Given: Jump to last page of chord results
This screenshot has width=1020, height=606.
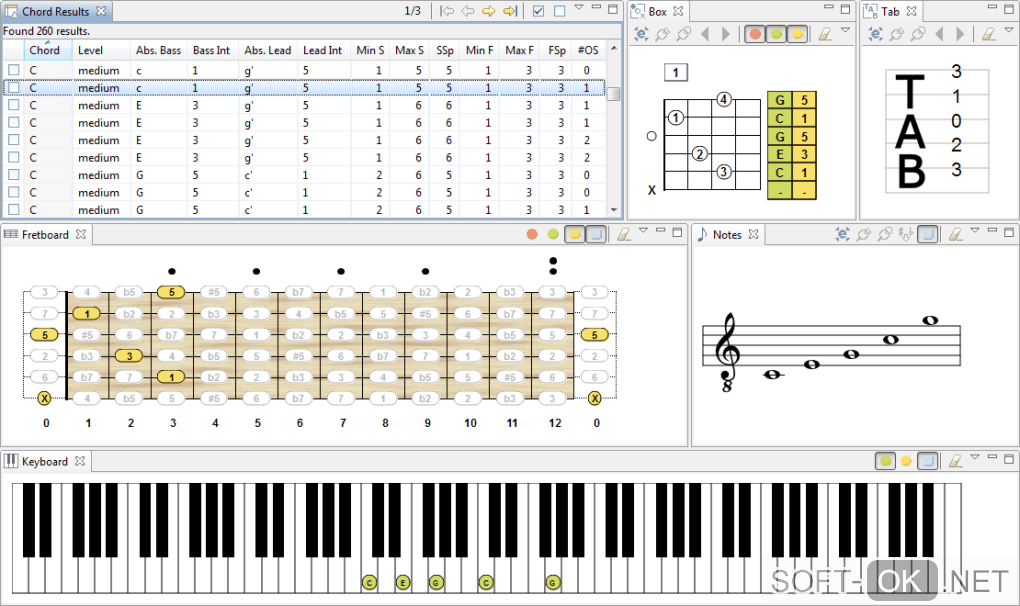Looking at the screenshot, I should 510,11.
